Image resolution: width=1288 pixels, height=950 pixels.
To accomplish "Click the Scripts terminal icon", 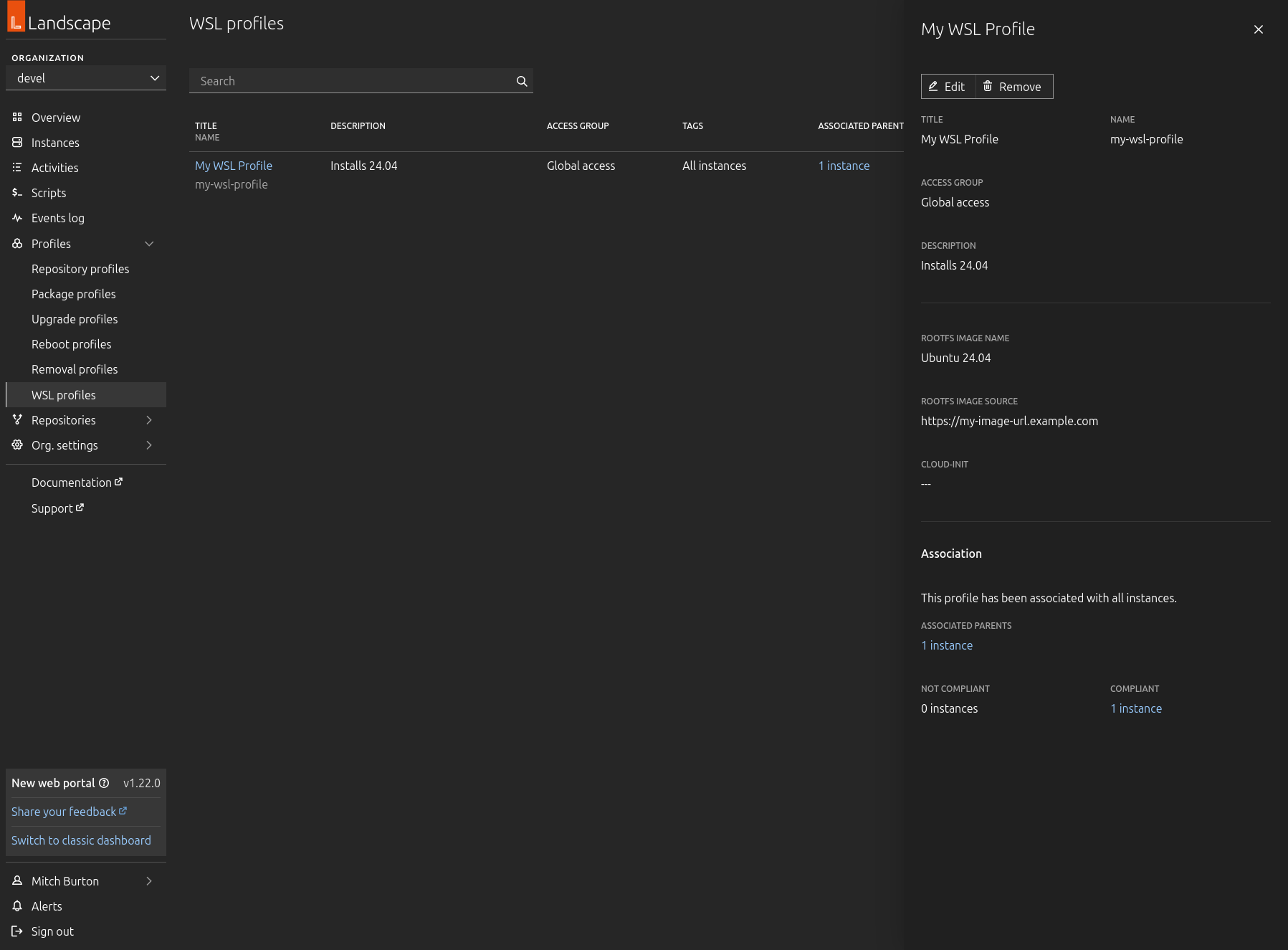I will [17, 192].
